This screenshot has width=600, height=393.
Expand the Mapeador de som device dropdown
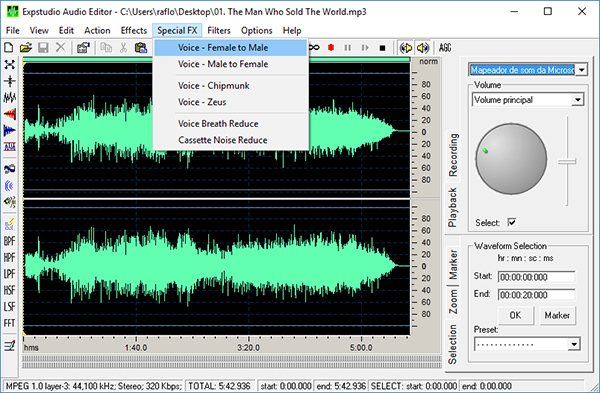pos(581,70)
